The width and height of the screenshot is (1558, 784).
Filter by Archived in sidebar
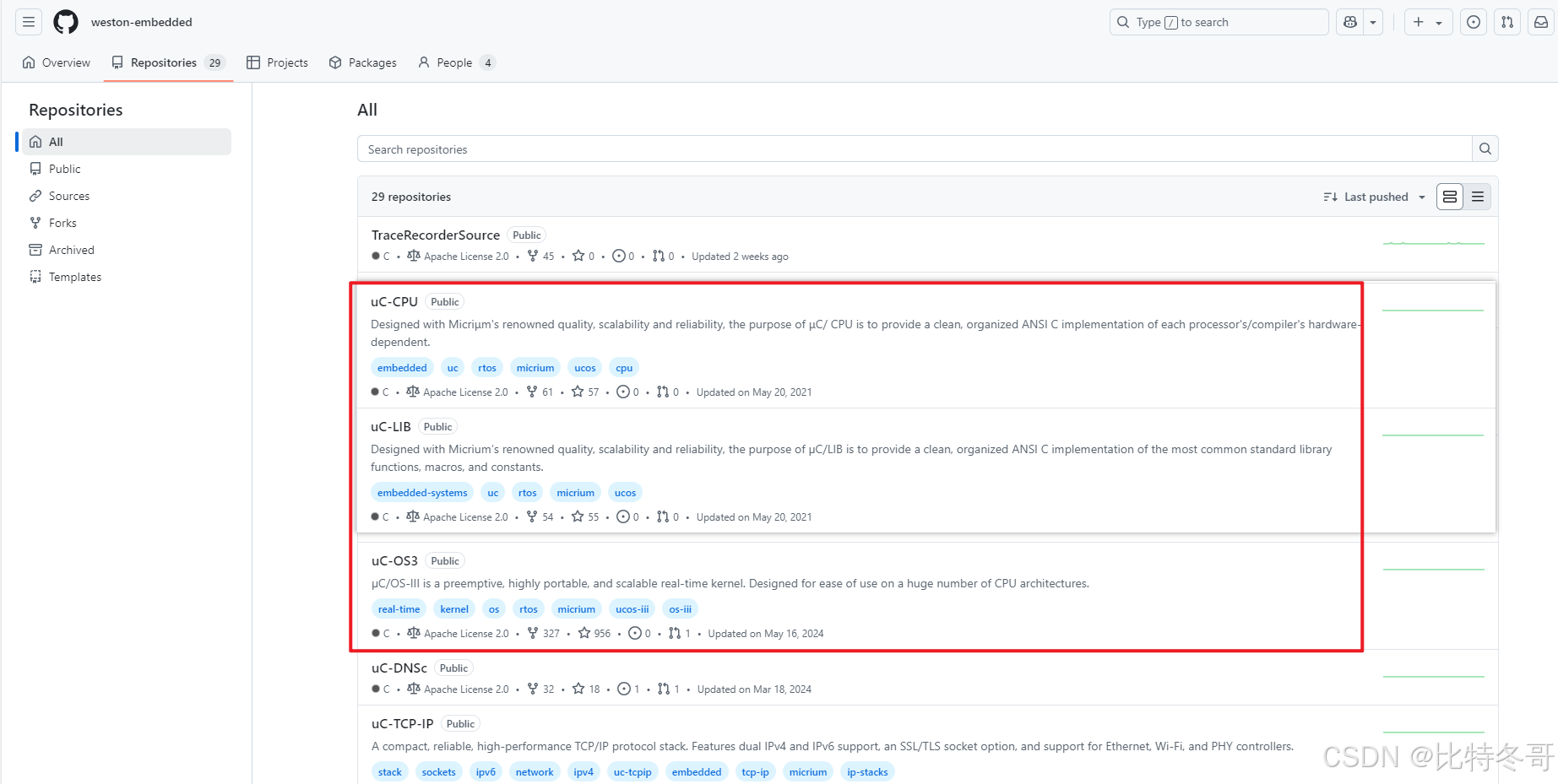127,250
